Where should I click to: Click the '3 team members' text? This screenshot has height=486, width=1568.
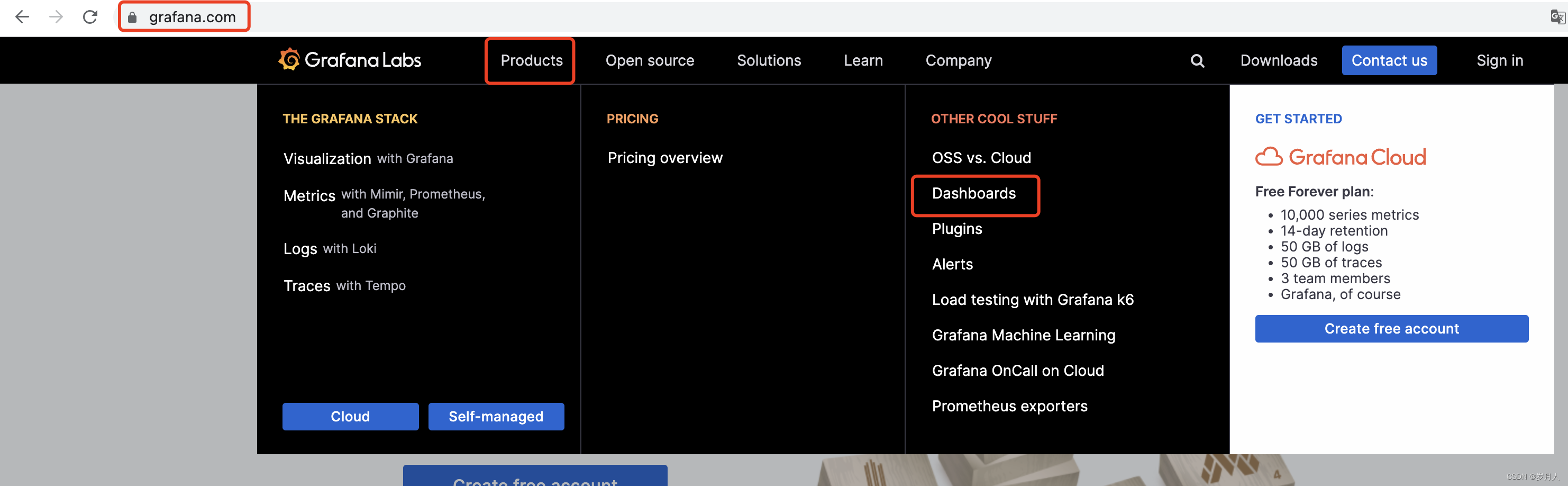pos(1335,278)
